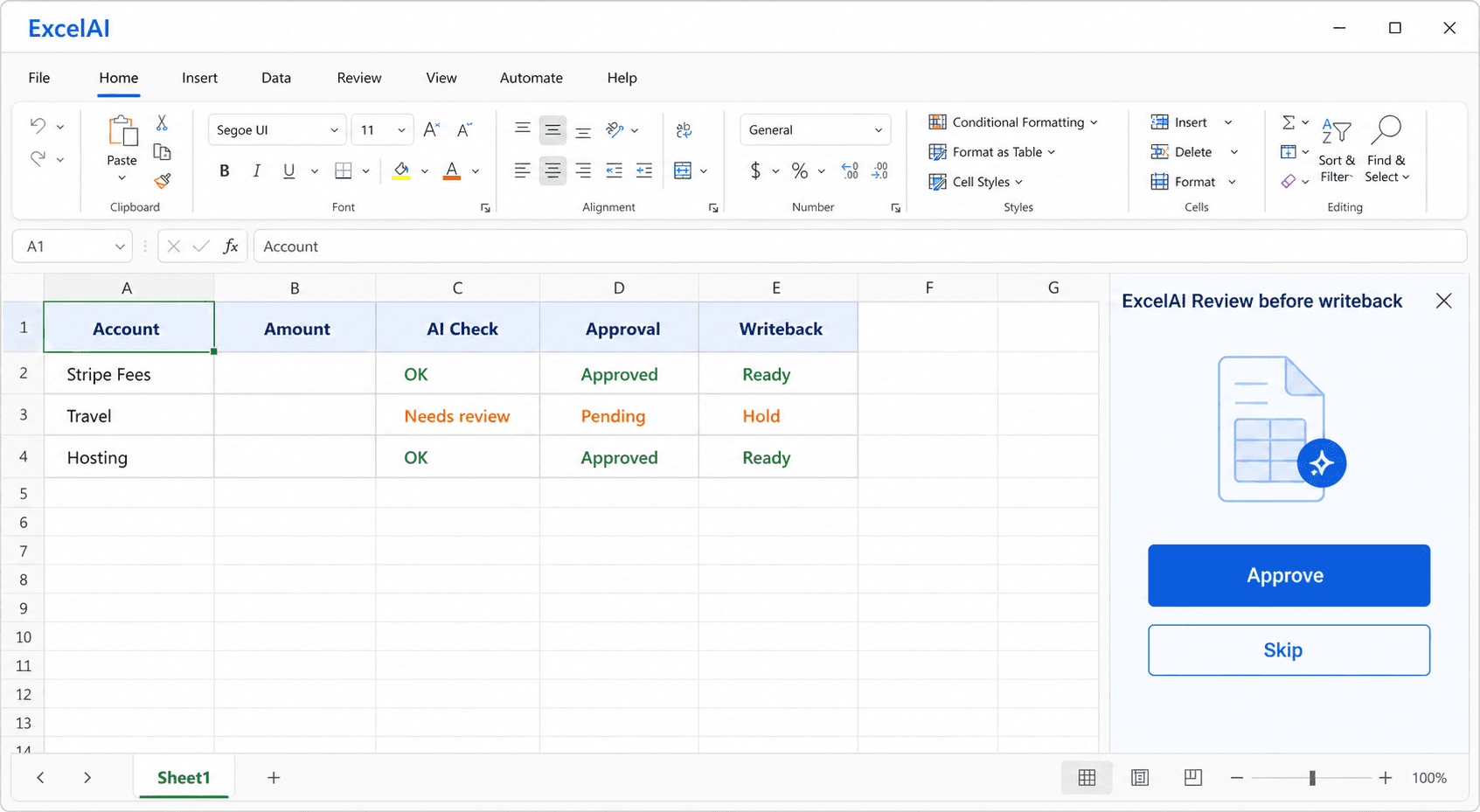The width and height of the screenshot is (1480, 812).
Task: Apply the percent style
Action: [799, 170]
